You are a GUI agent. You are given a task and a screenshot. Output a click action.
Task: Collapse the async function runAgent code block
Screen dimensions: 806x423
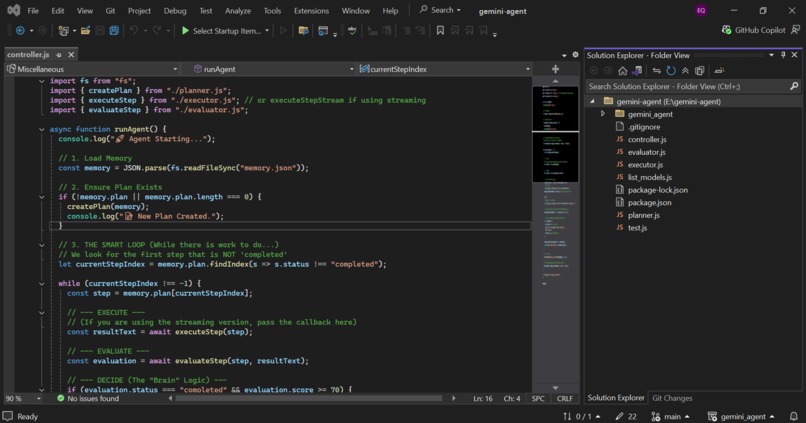pos(42,130)
